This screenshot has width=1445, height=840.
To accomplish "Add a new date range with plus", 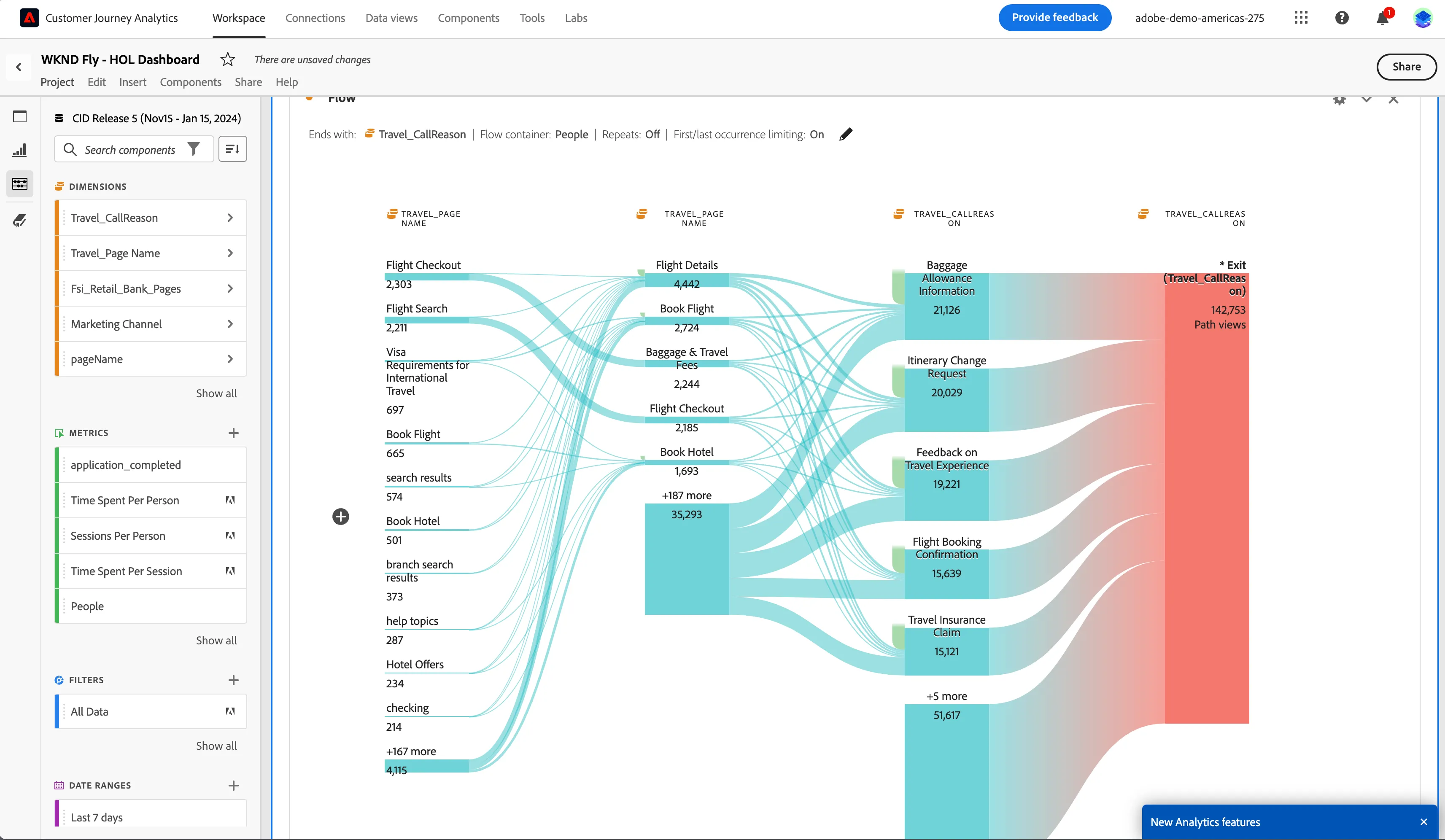I will pyautogui.click(x=233, y=786).
